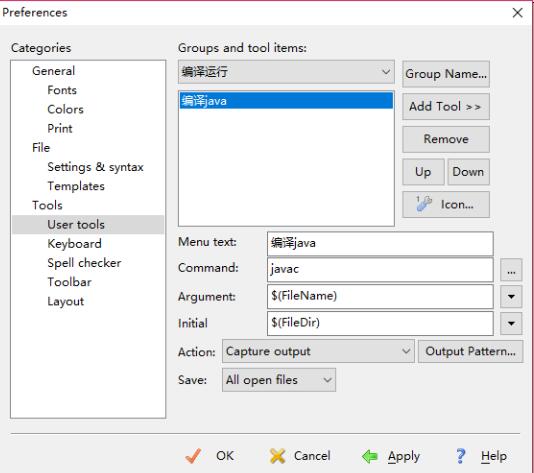Select Keyboard in the Categories tree
Screen dimensions: 534x473
click(74, 243)
